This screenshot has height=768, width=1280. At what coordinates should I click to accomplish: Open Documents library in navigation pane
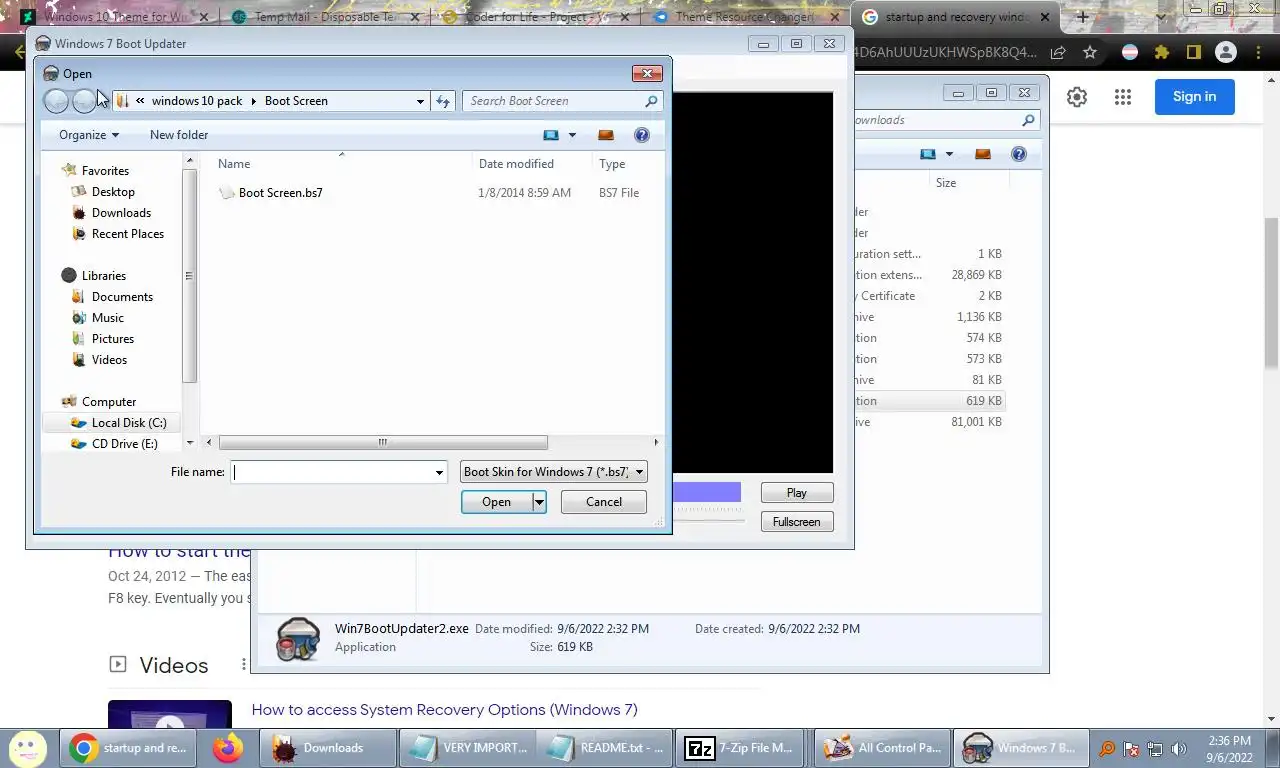pos(122,296)
